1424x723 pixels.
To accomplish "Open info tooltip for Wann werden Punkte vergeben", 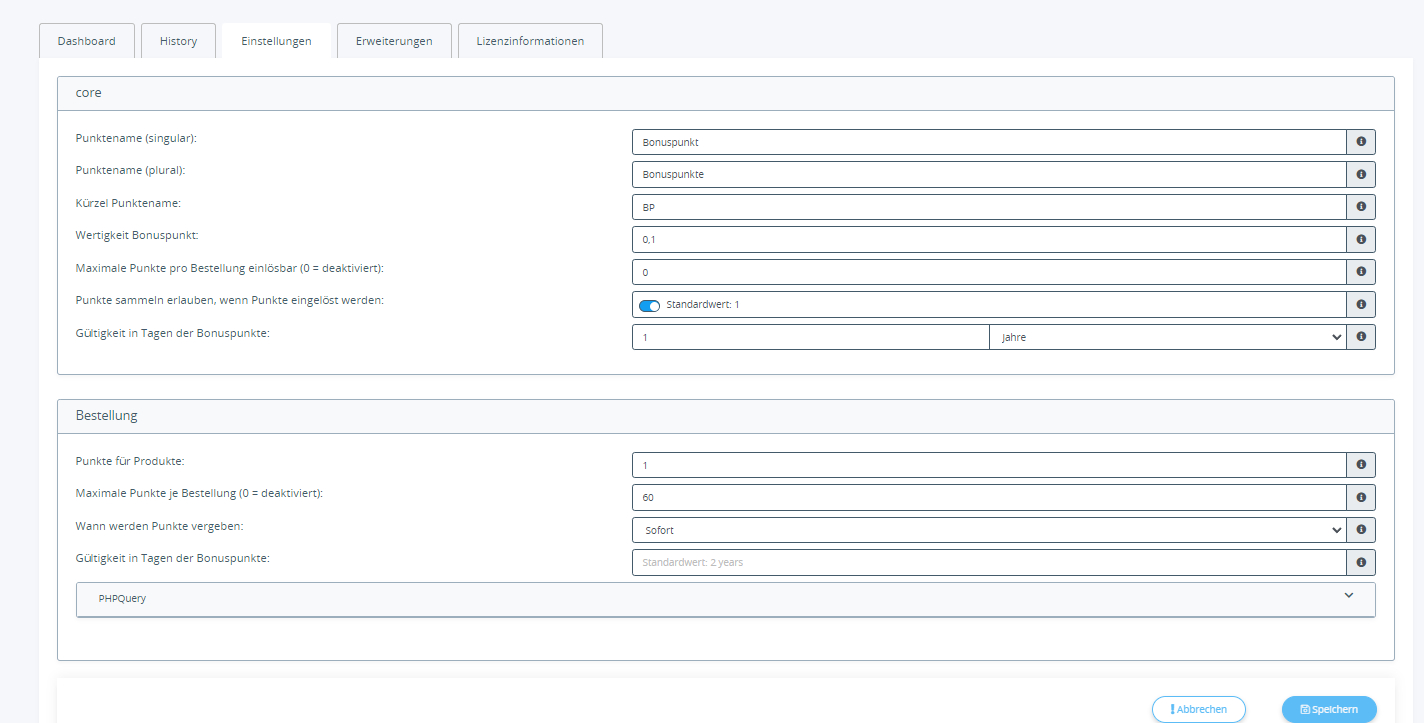I will click(1361, 529).
